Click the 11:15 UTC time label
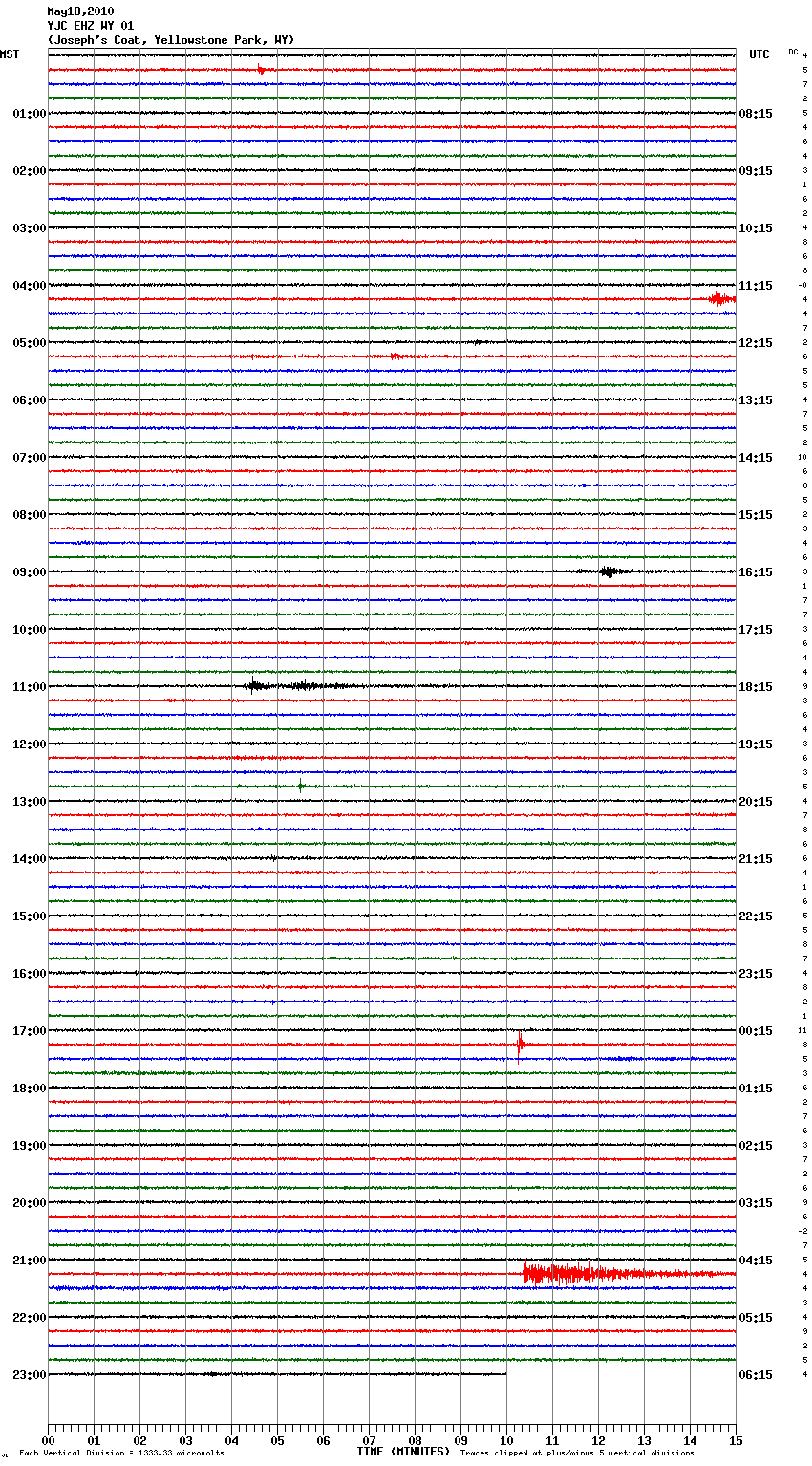 756,286
